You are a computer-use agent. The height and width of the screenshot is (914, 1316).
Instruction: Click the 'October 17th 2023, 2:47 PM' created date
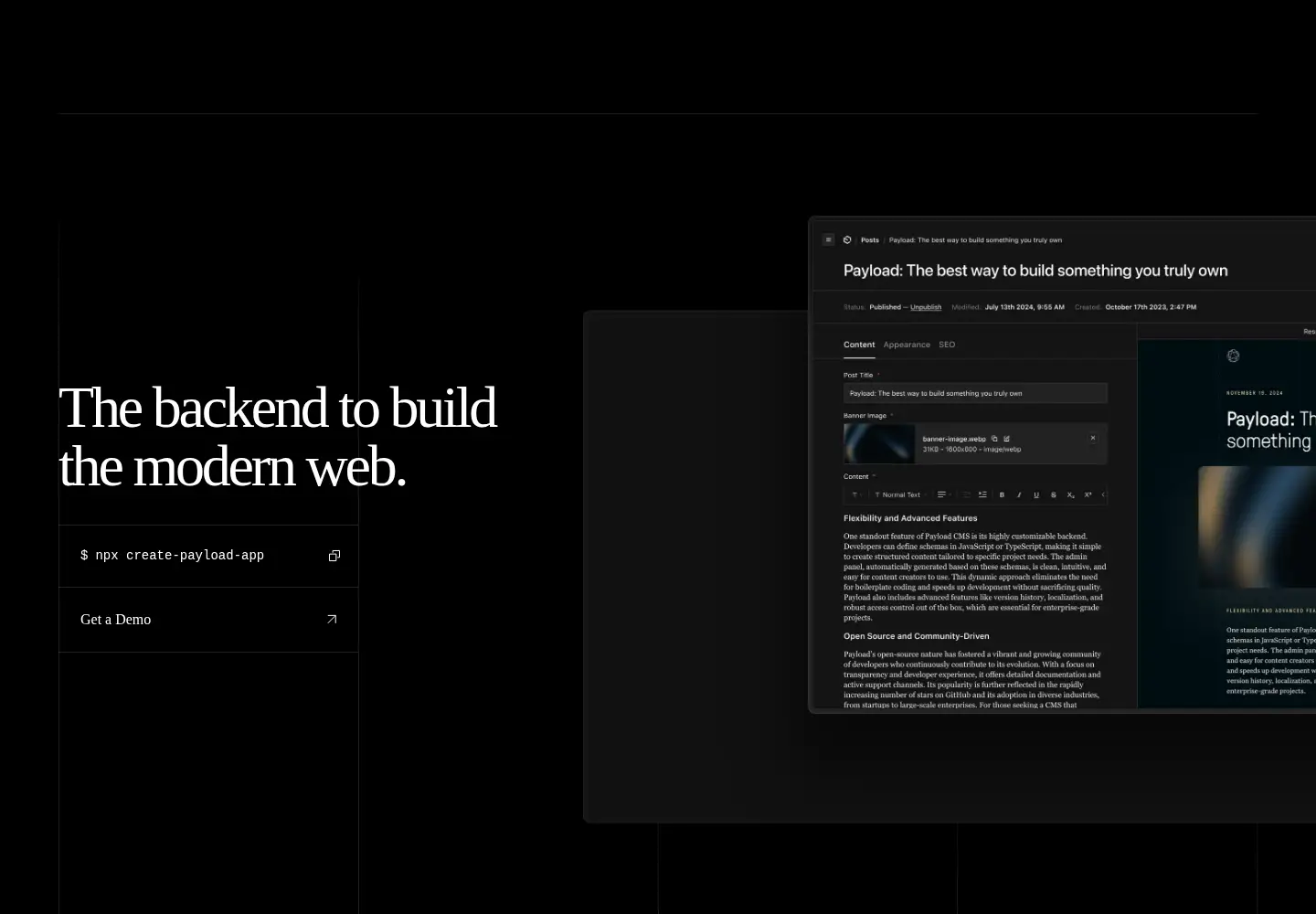pyautogui.click(x=1151, y=307)
